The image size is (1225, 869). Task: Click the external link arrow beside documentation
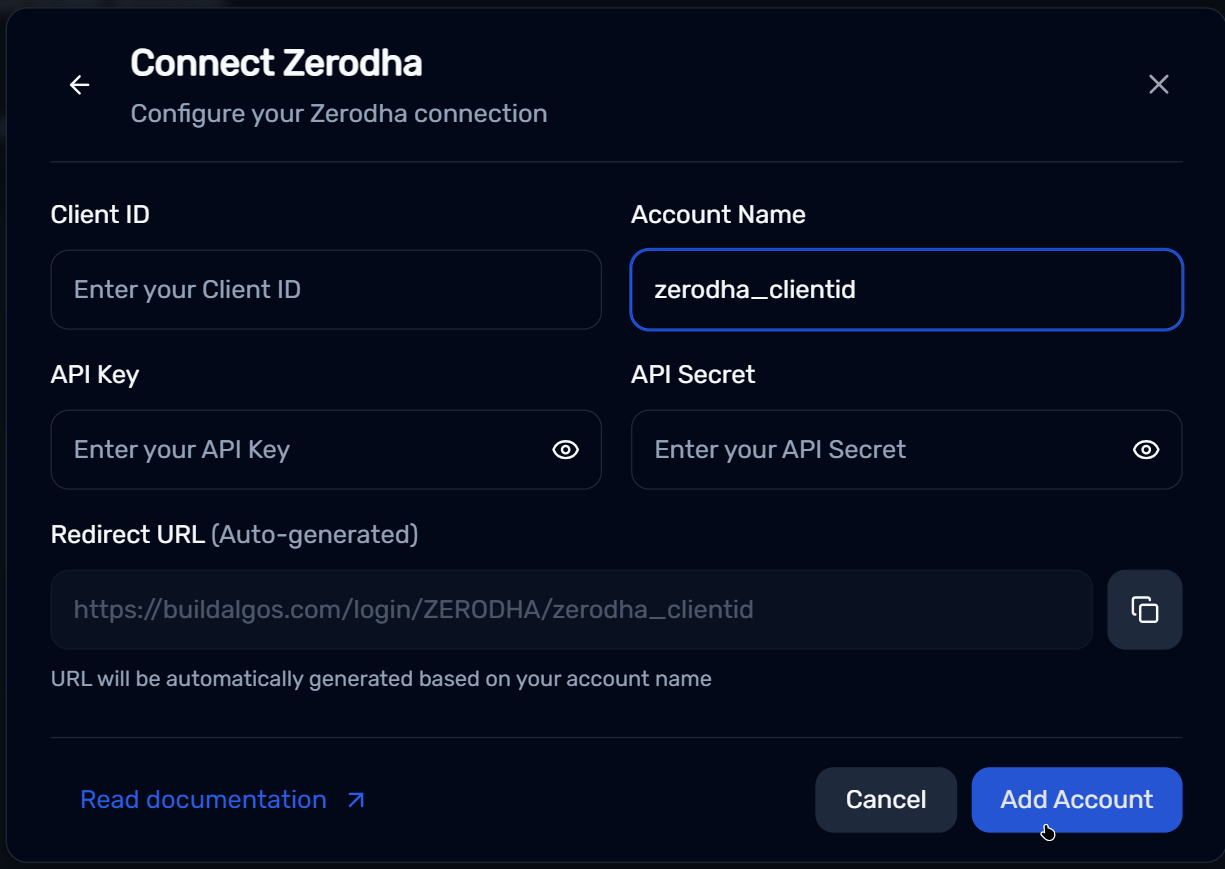[x=356, y=800]
